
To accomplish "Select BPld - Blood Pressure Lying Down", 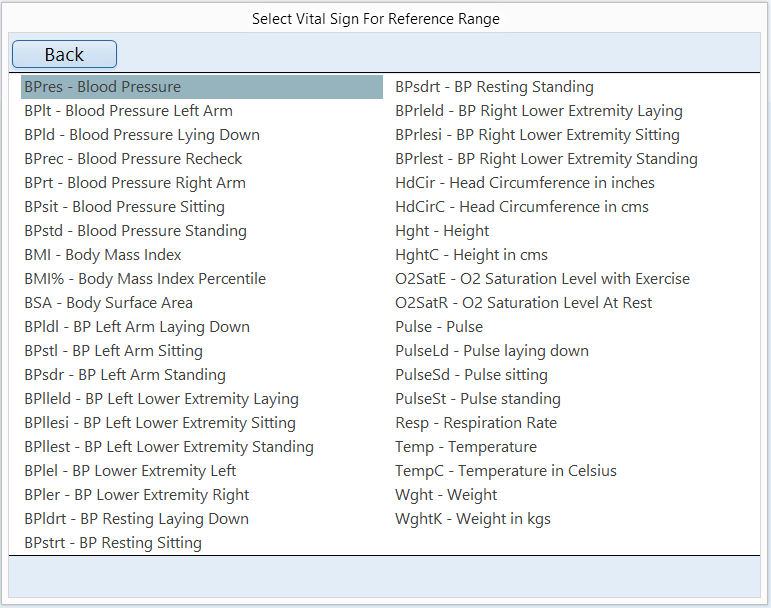I will (x=142, y=135).
